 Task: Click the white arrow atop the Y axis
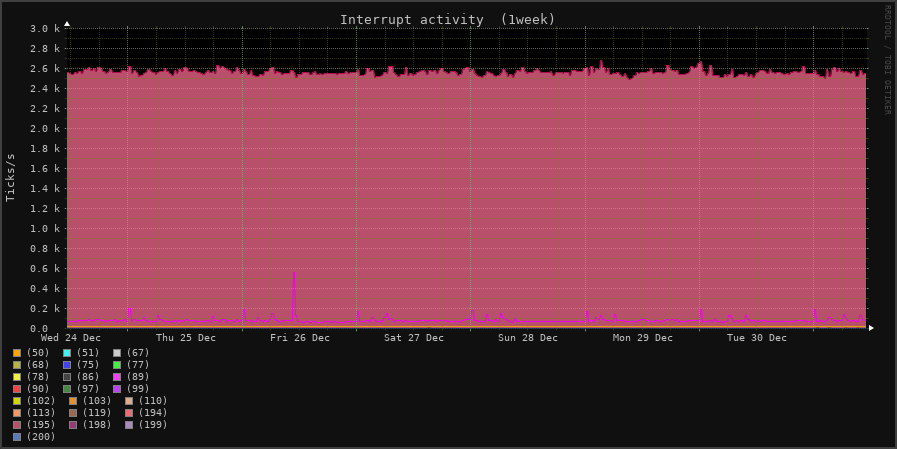(x=67, y=23)
